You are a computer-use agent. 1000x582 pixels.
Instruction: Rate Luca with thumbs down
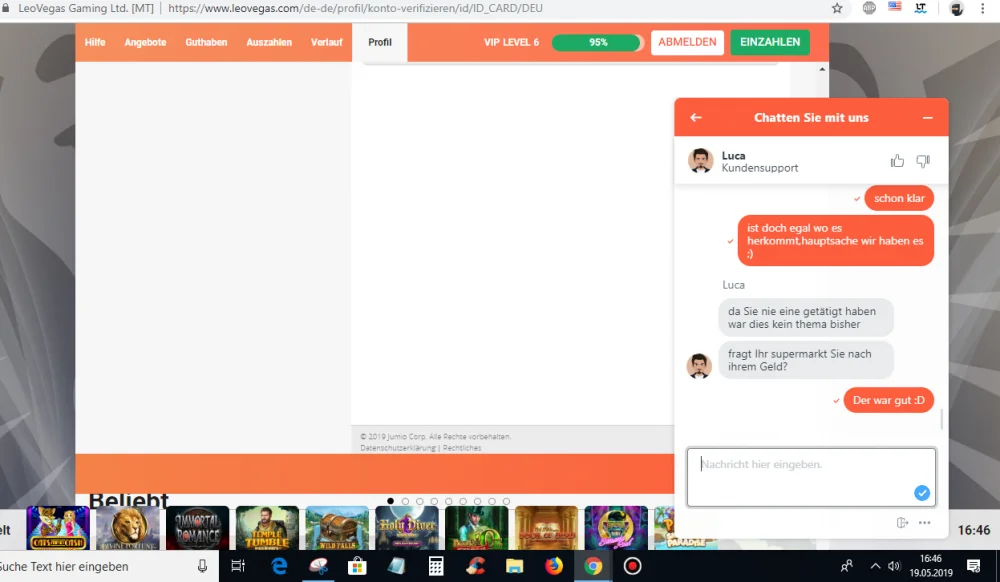(x=923, y=161)
